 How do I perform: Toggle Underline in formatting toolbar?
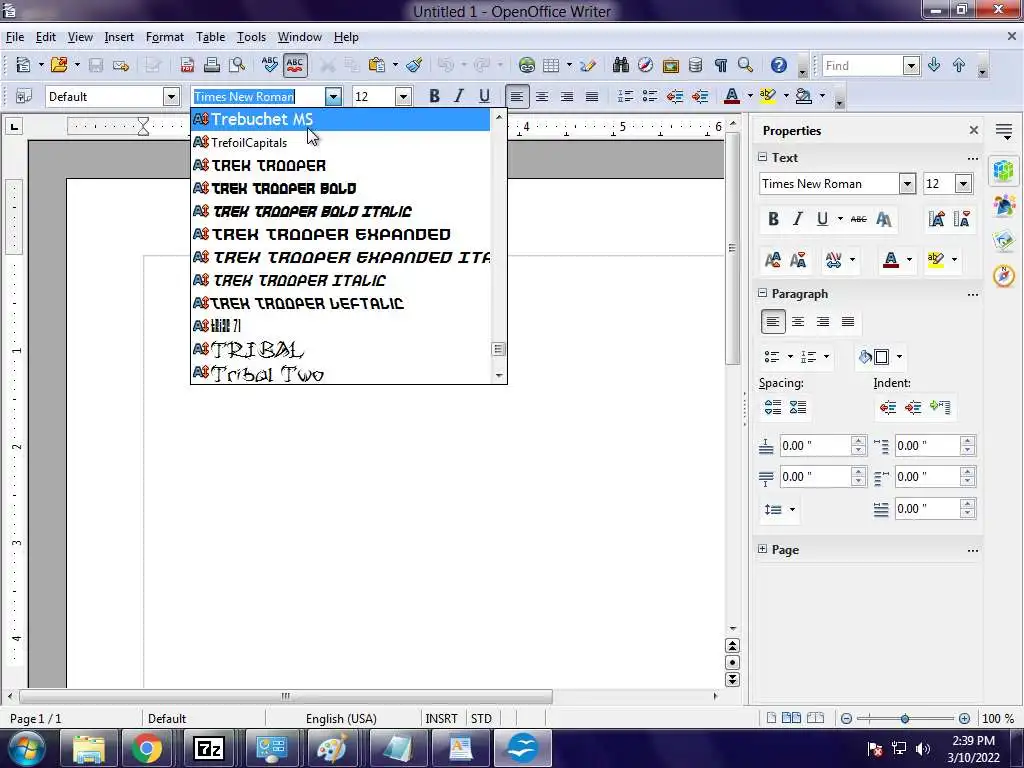tap(484, 97)
